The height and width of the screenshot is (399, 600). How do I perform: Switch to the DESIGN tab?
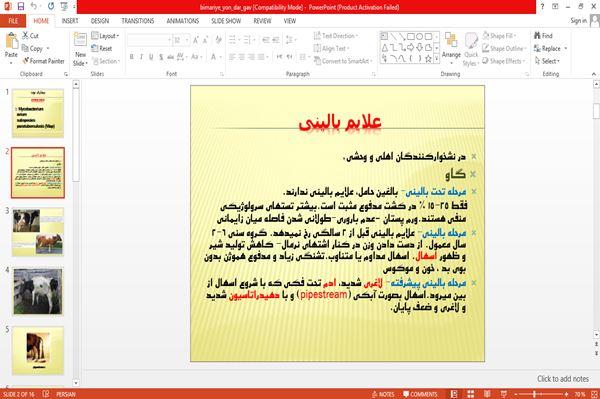100,21
